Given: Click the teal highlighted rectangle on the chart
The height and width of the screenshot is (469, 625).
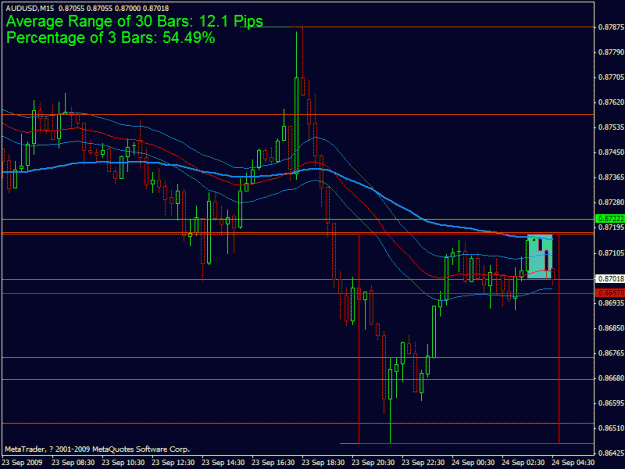Looking at the screenshot, I should click(540, 256).
